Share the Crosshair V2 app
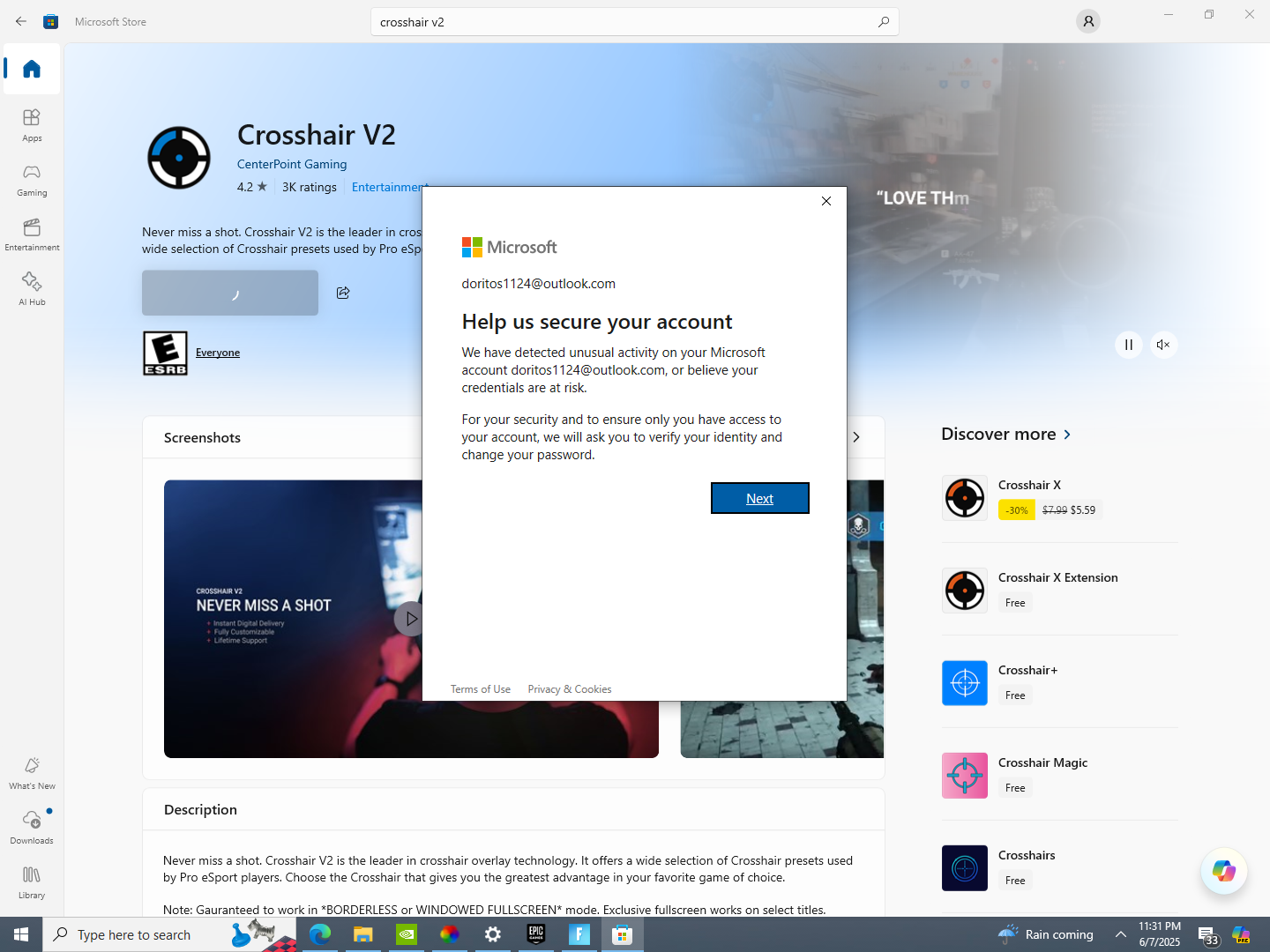The height and width of the screenshot is (952, 1270). pos(343,293)
